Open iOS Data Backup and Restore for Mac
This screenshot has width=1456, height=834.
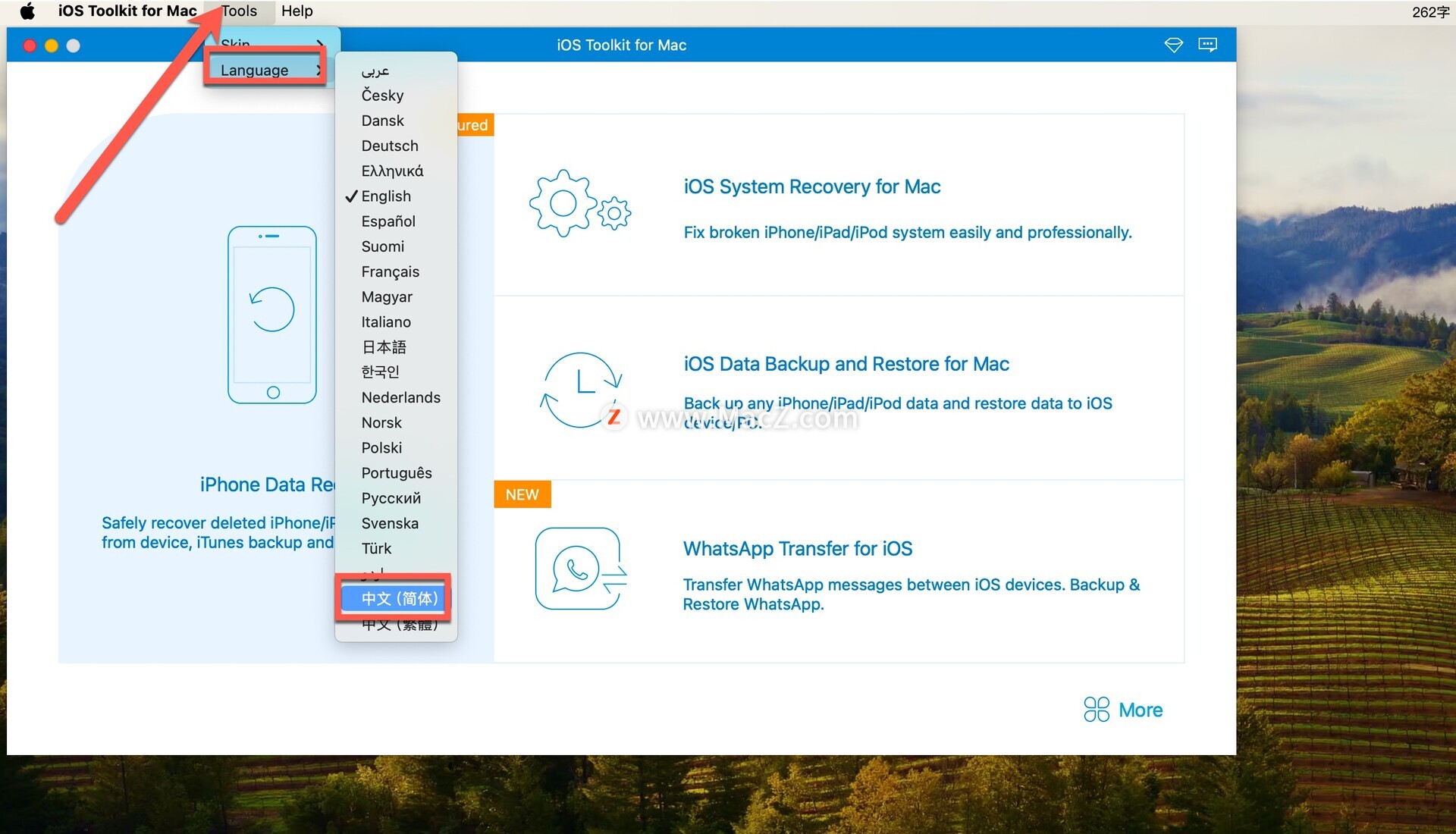846,364
